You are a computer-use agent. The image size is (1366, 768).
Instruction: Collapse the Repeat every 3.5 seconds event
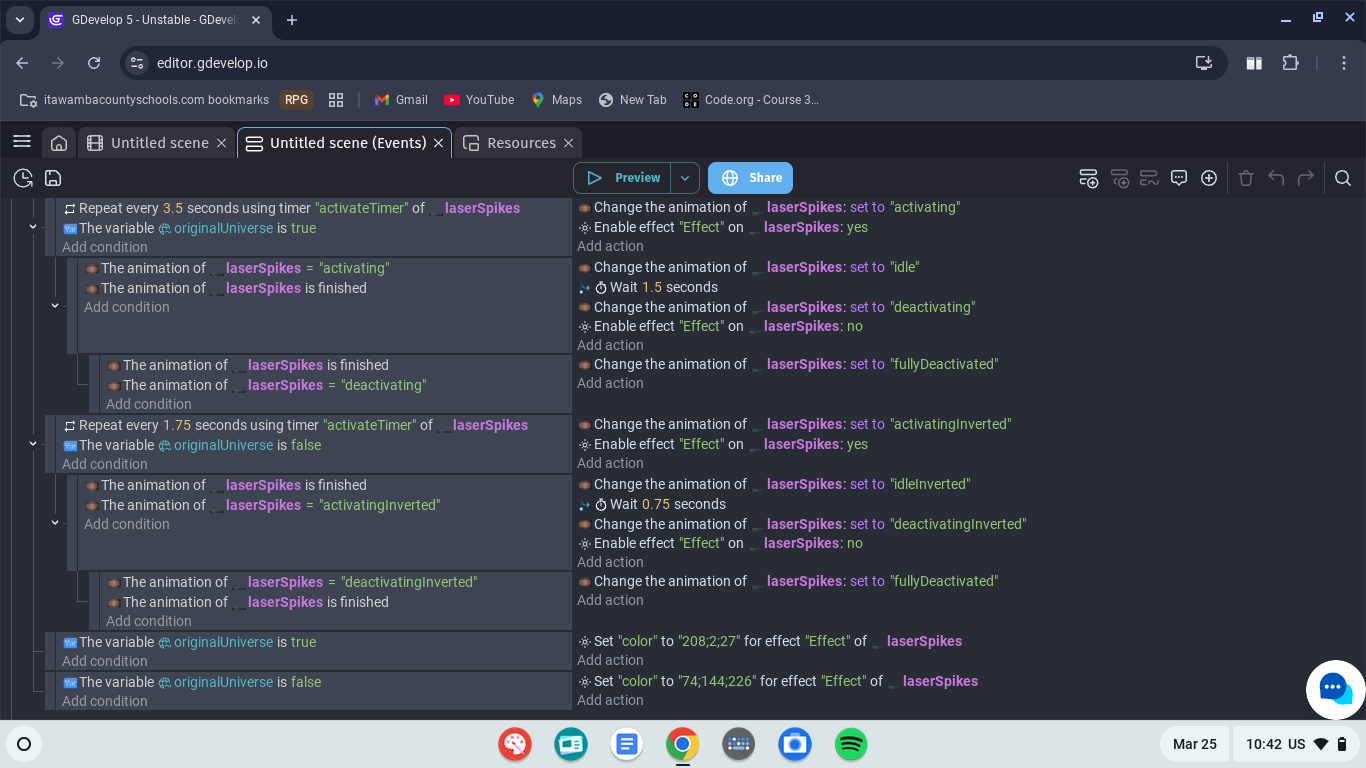click(x=33, y=227)
